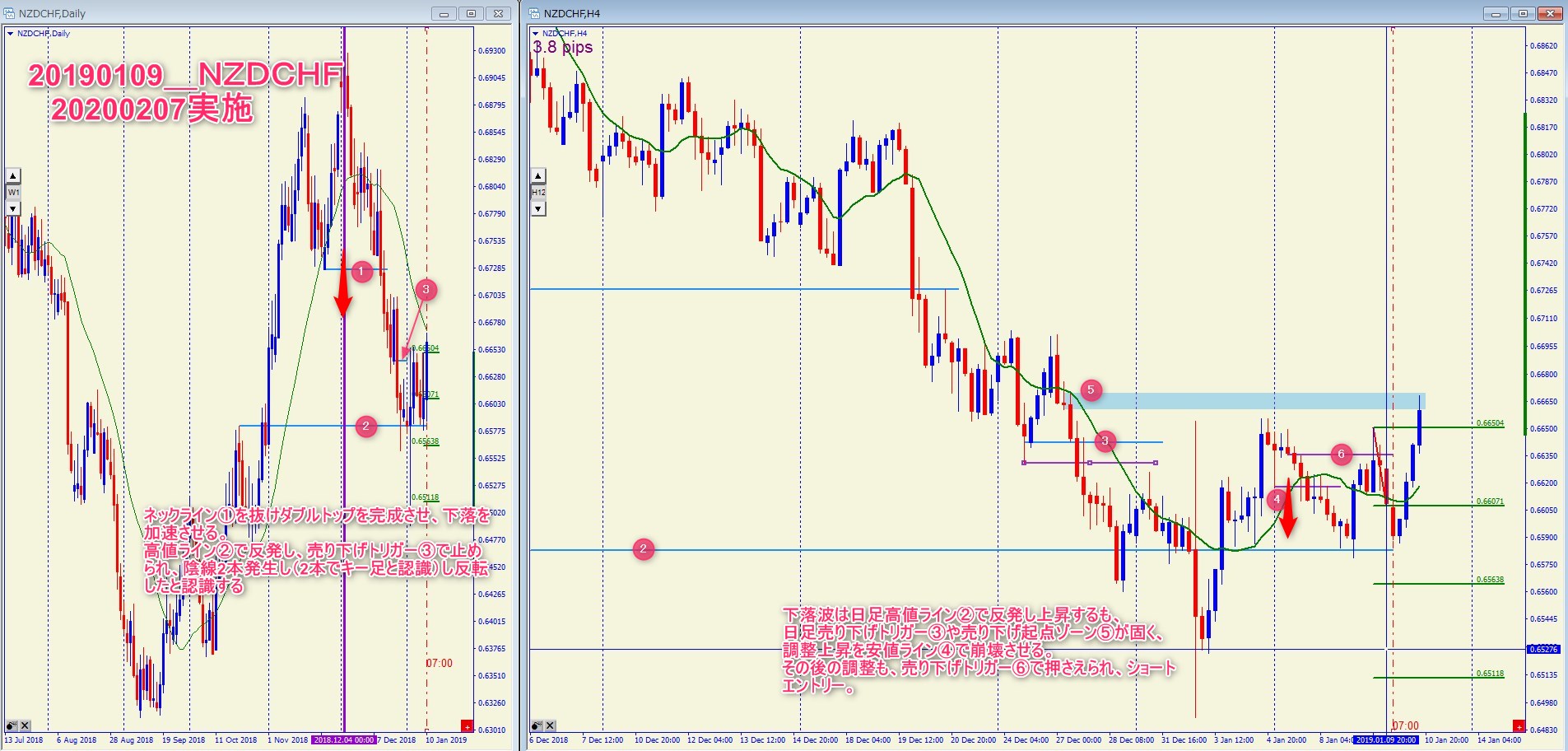Step timeframe up on Daily chart
Image resolution: width=1568 pixels, height=751 pixels.
pos(13,175)
